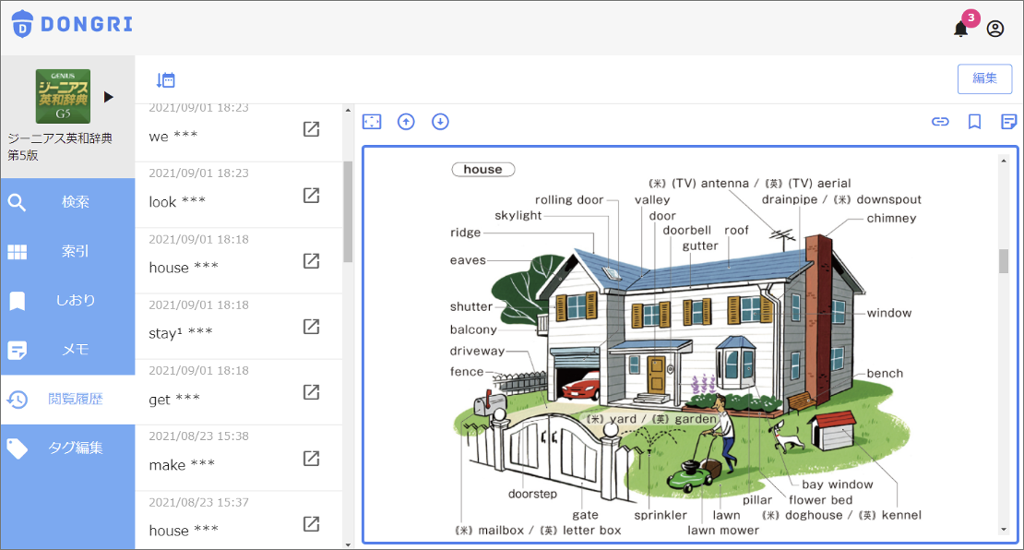
Task: Open the notifications bell icon
Action: point(961,29)
